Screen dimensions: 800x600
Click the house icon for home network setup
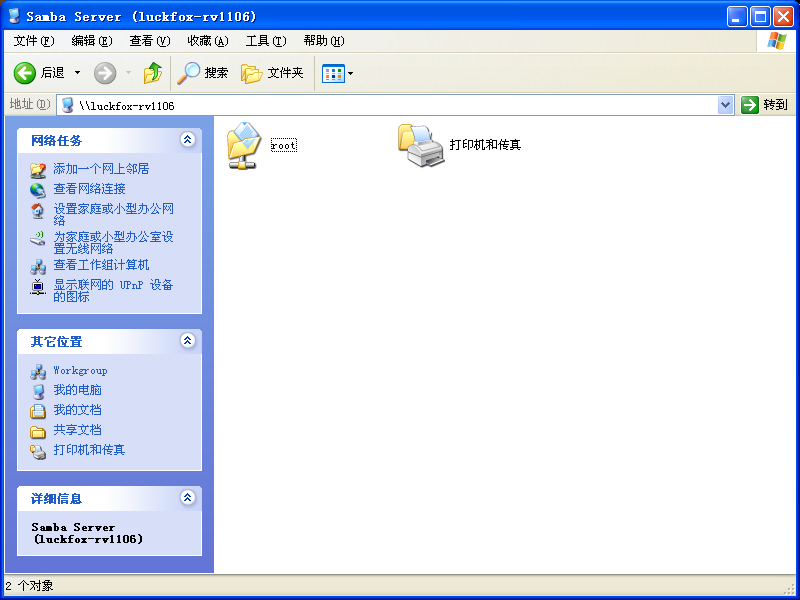pos(38,210)
